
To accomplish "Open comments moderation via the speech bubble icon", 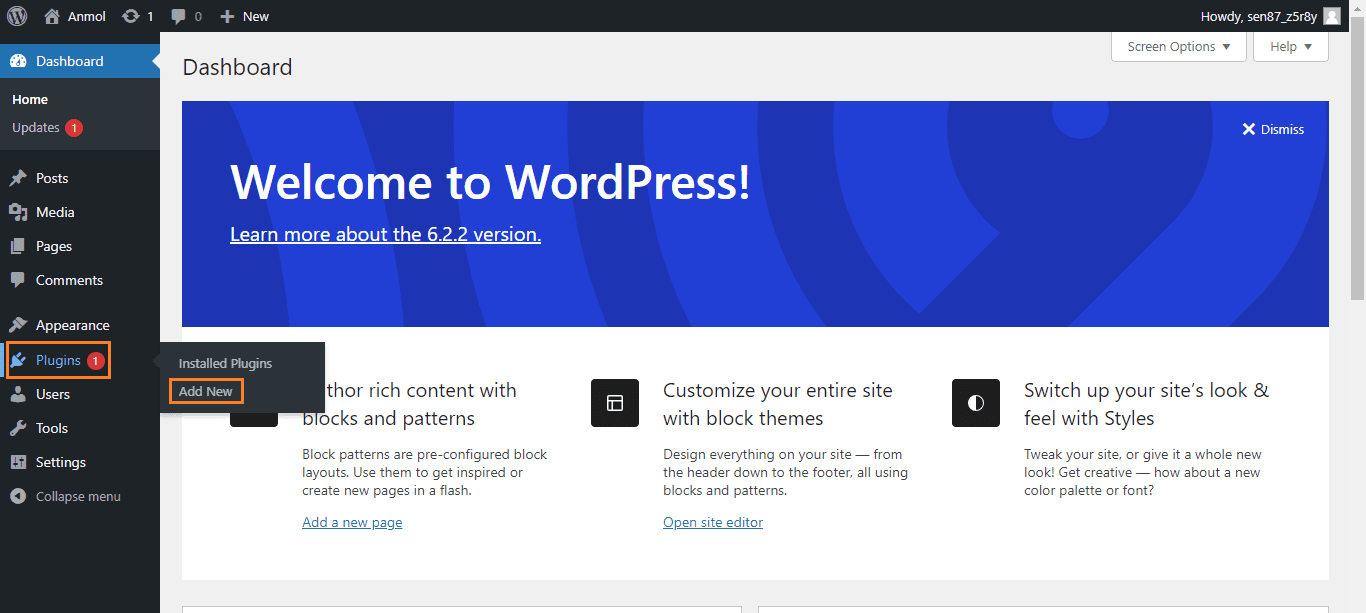I will click(x=180, y=15).
